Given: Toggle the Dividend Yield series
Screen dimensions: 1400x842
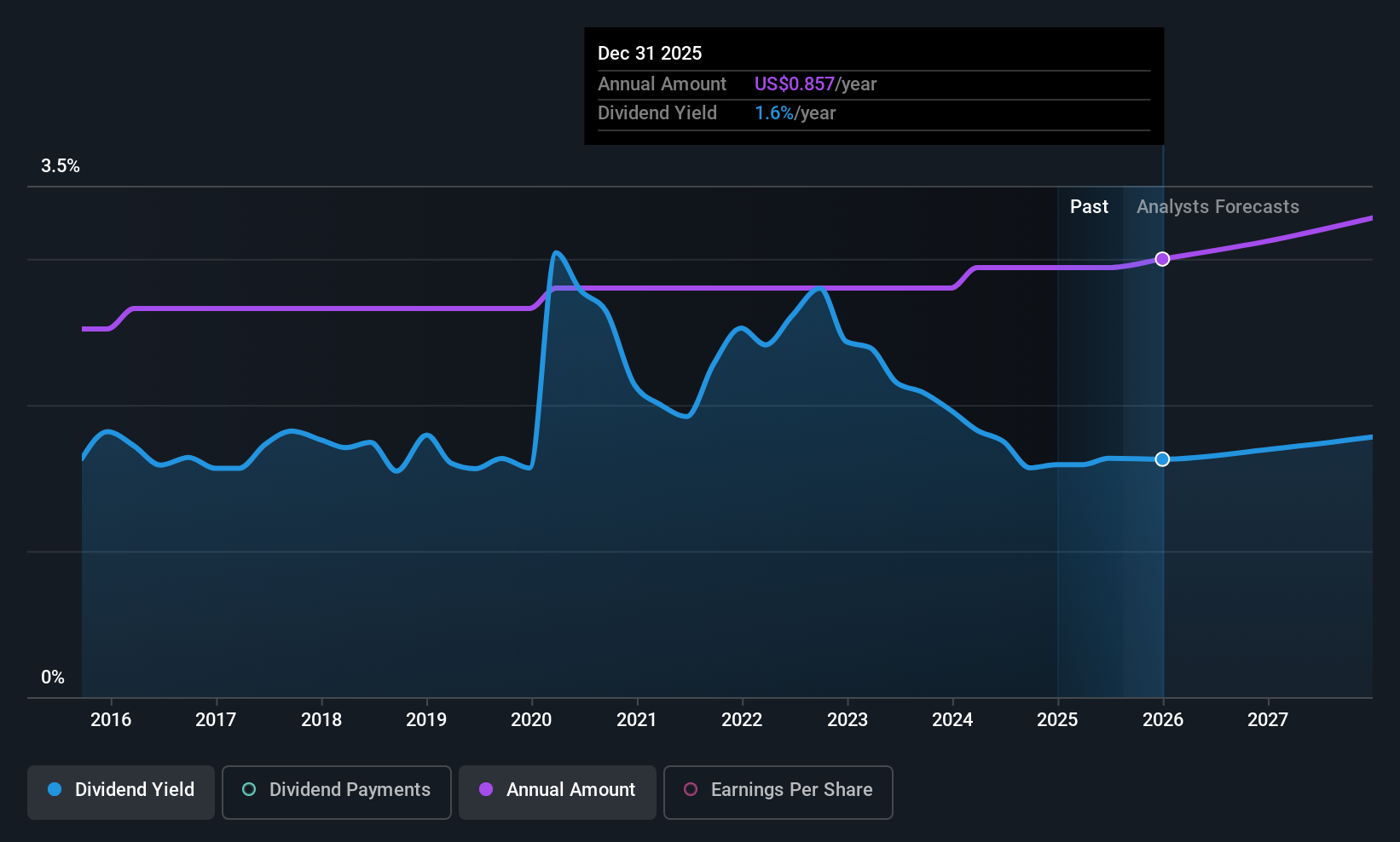Looking at the screenshot, I should coord(121,793).
